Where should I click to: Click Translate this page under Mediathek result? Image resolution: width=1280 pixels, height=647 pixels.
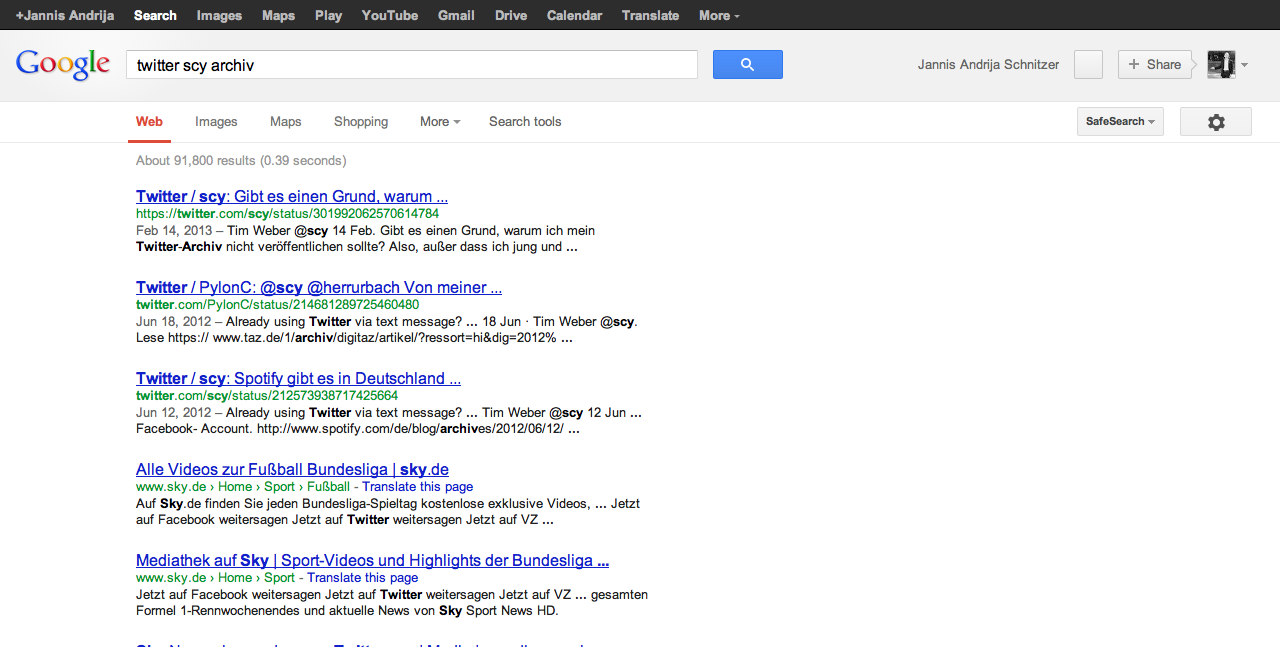pyautogui.click(x=363, y=578)
